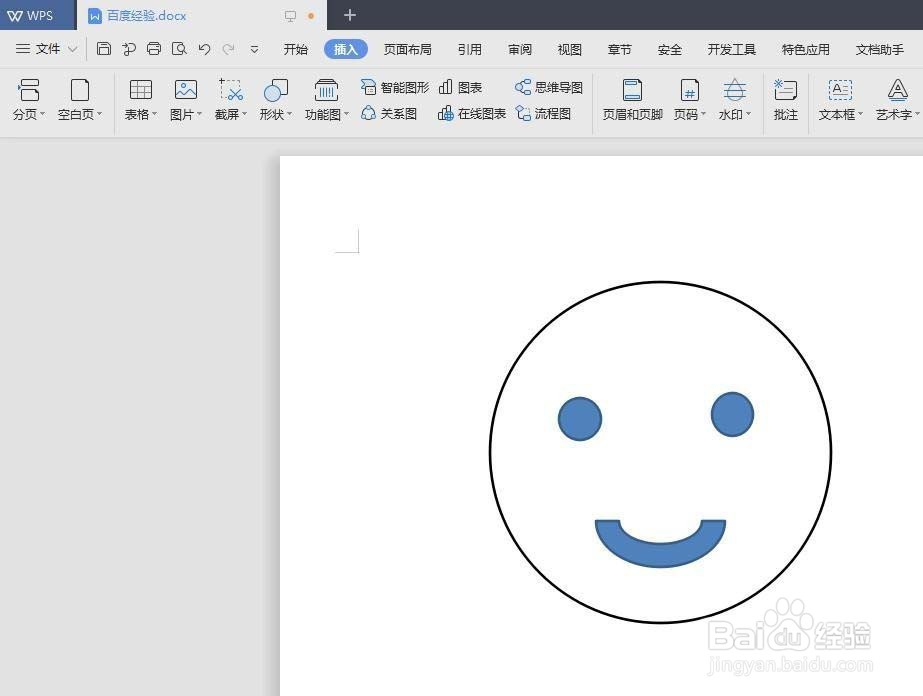Open the 思维导图 mind map tool

pos(549,87)
